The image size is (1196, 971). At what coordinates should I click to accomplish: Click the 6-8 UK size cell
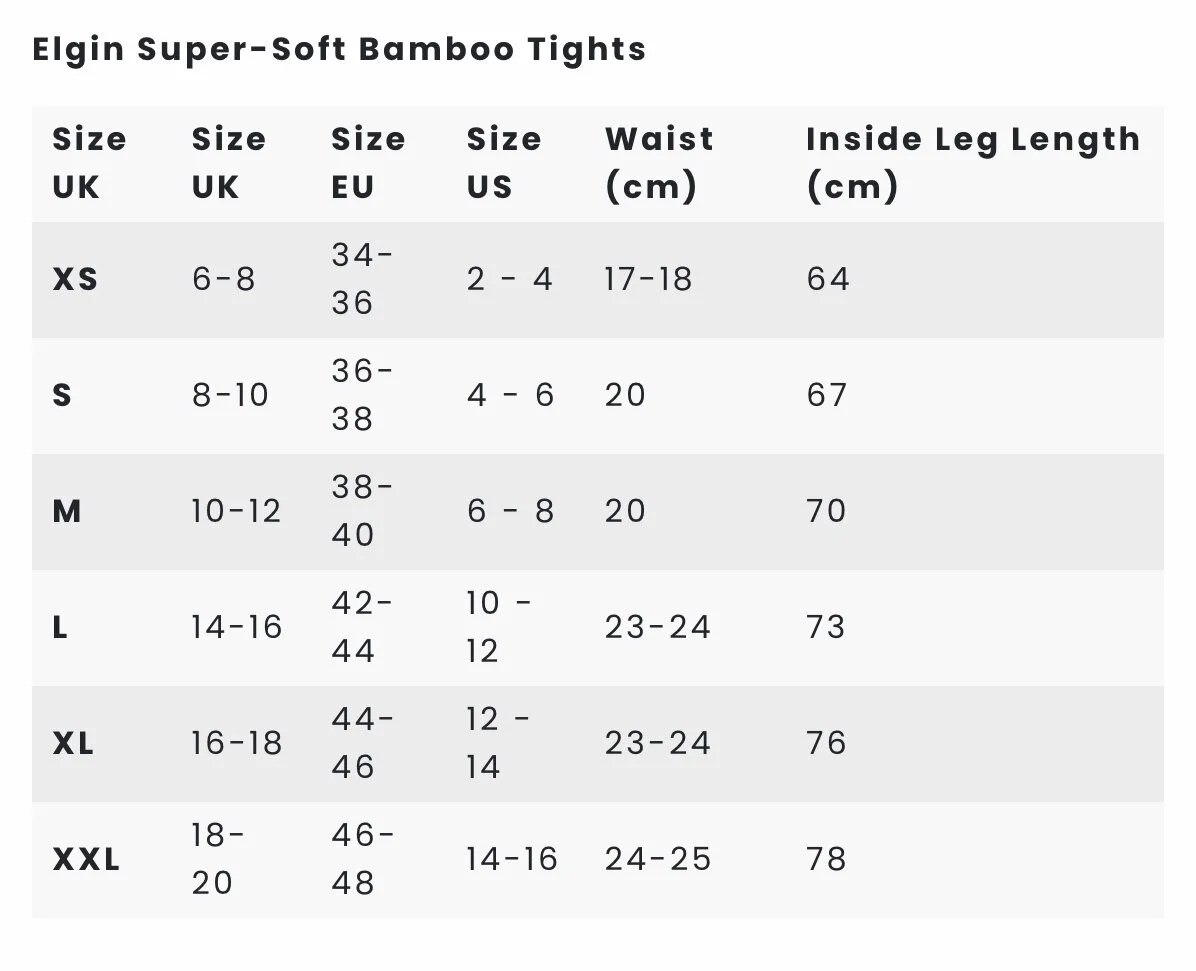click(224, 279)
